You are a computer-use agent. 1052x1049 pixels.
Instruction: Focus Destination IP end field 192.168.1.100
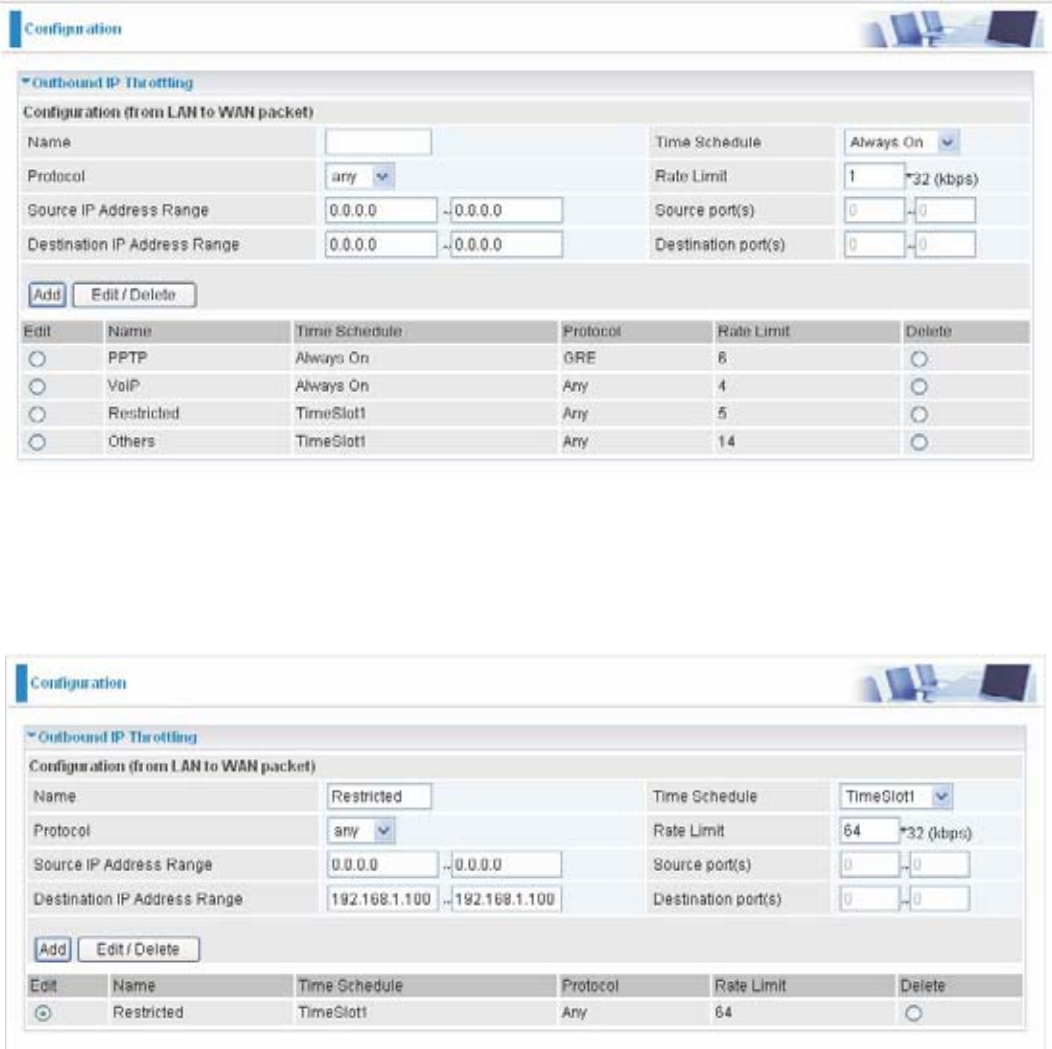click(507, 899)
